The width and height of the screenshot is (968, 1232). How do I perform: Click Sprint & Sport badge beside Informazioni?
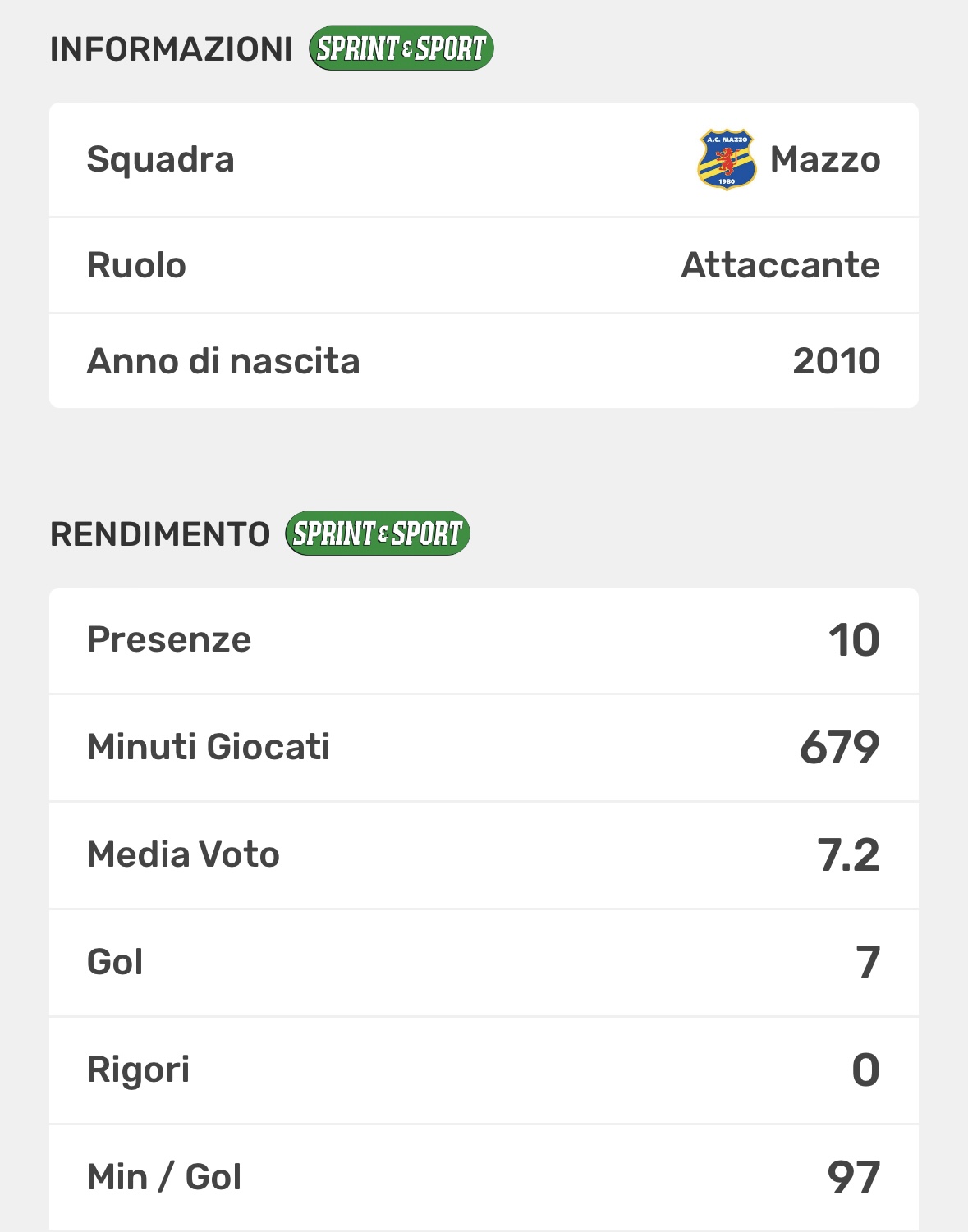[x=401, y=49]
